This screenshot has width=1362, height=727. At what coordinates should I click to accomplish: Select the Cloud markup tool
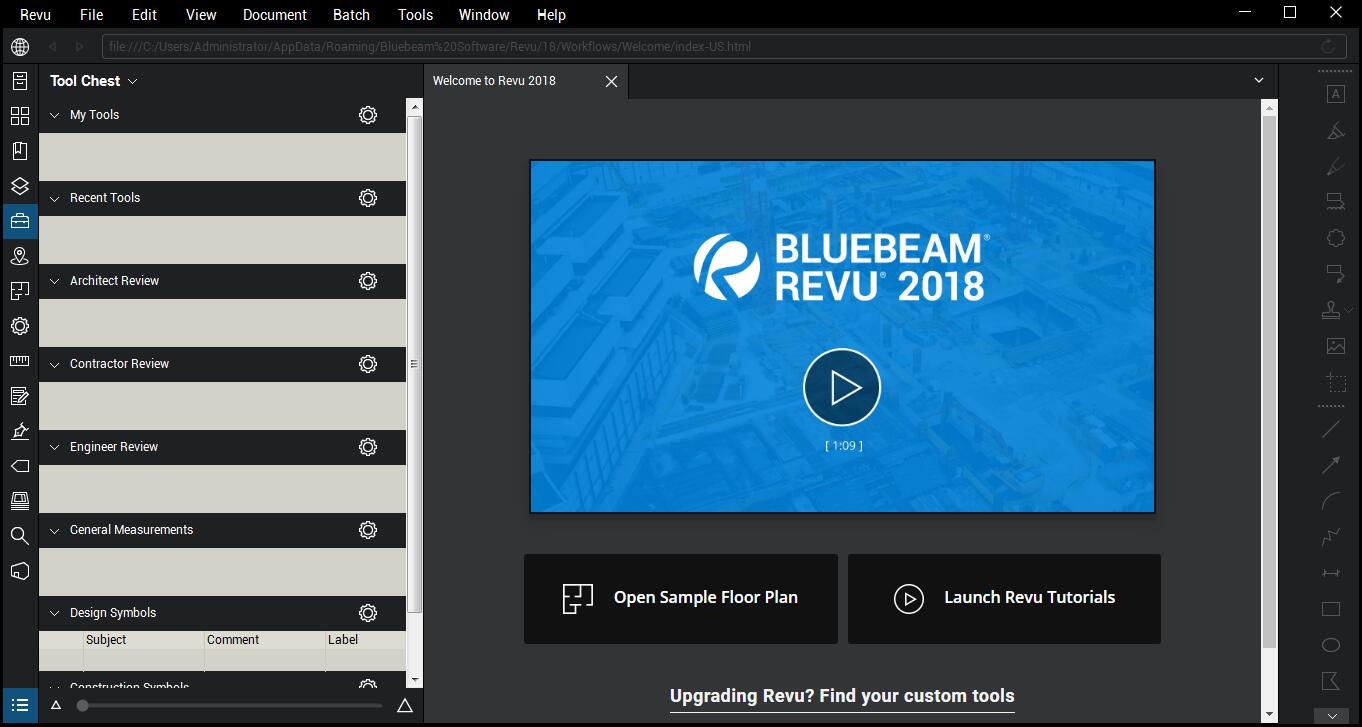[x=1335, y=238]
